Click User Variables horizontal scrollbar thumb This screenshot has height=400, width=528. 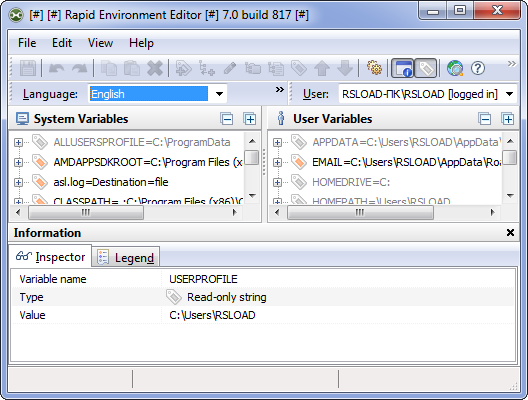coord(360,212)
